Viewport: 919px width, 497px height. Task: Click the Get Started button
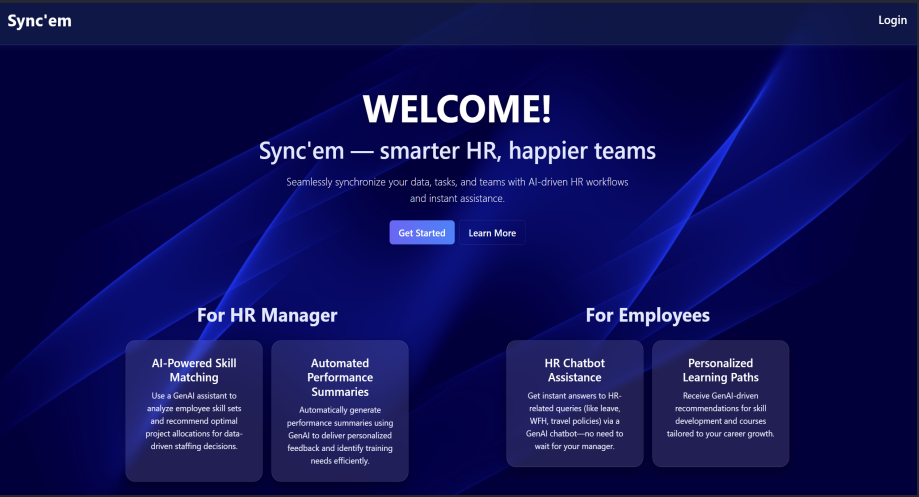[422, 233]
